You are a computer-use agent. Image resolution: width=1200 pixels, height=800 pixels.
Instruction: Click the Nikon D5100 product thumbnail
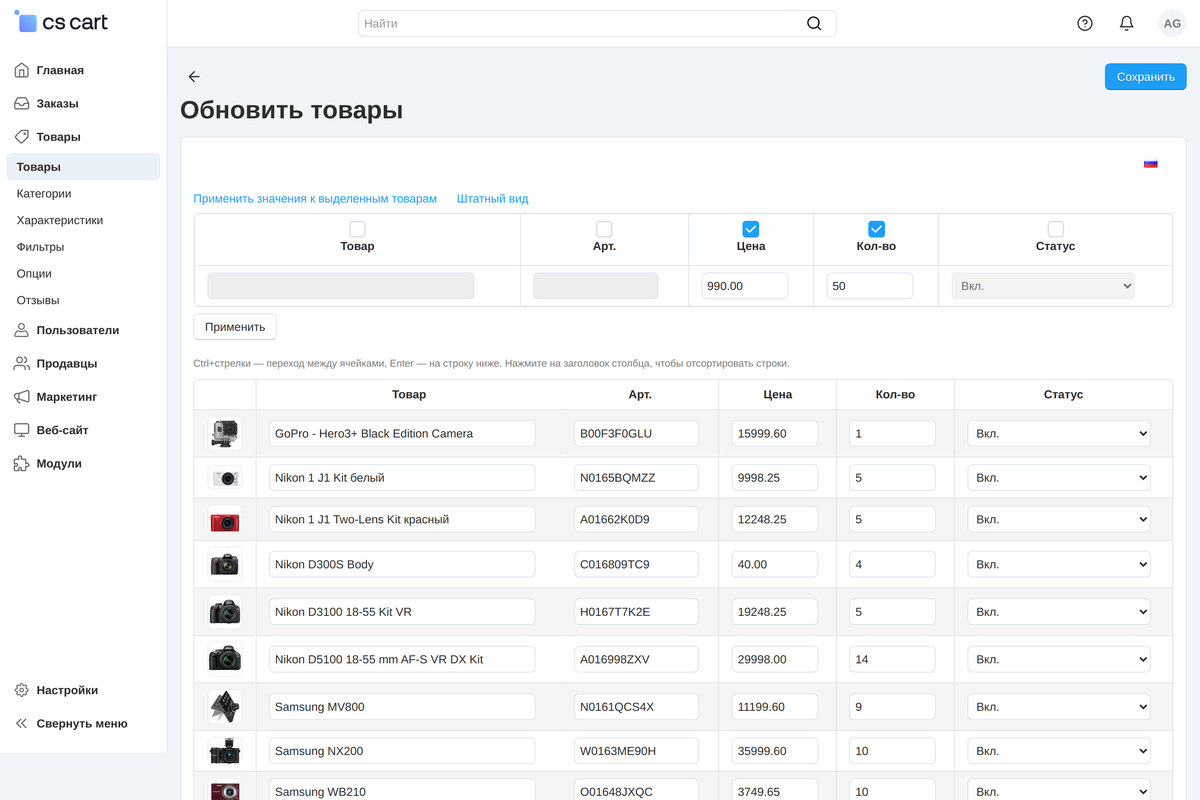coord(225,659)
